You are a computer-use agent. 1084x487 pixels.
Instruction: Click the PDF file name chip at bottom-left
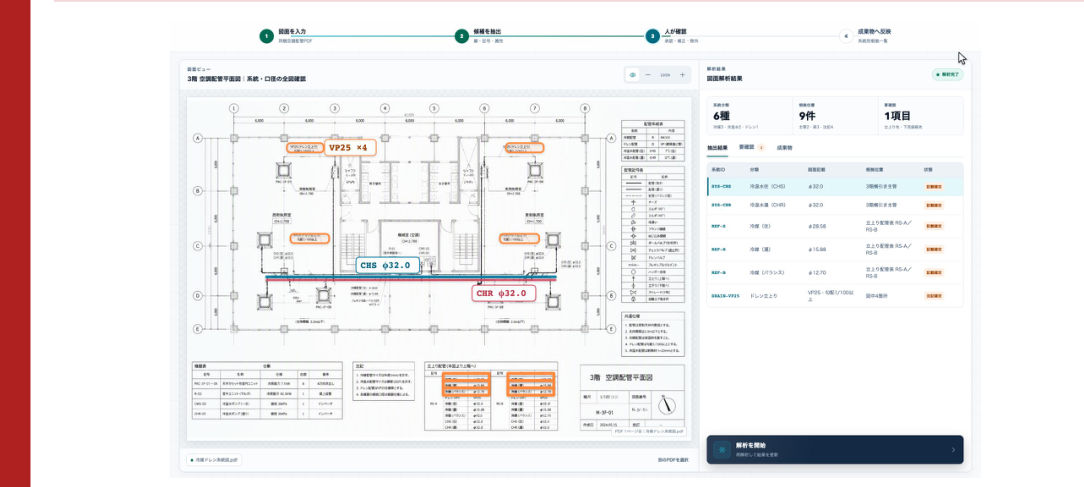(214, 460)
